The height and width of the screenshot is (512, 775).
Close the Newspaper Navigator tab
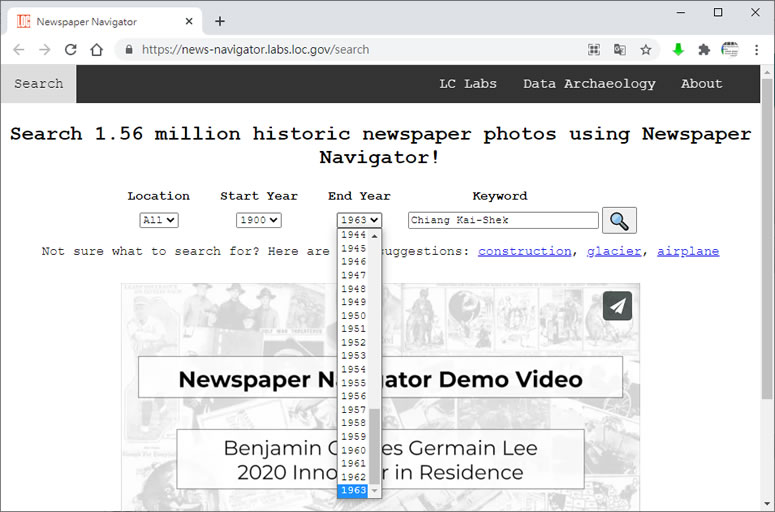189,21
